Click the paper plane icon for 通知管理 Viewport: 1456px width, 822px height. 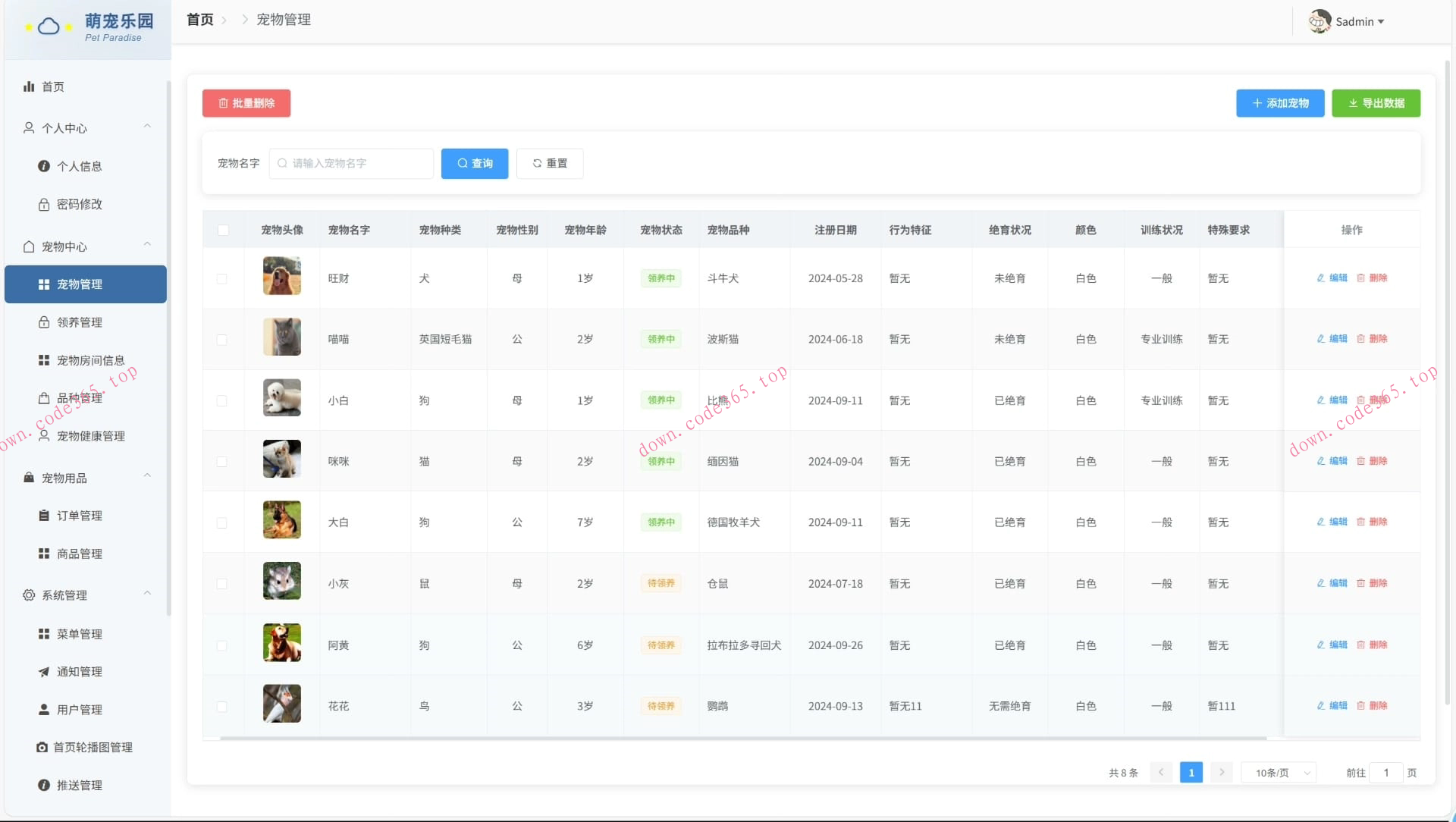(44, 671)
